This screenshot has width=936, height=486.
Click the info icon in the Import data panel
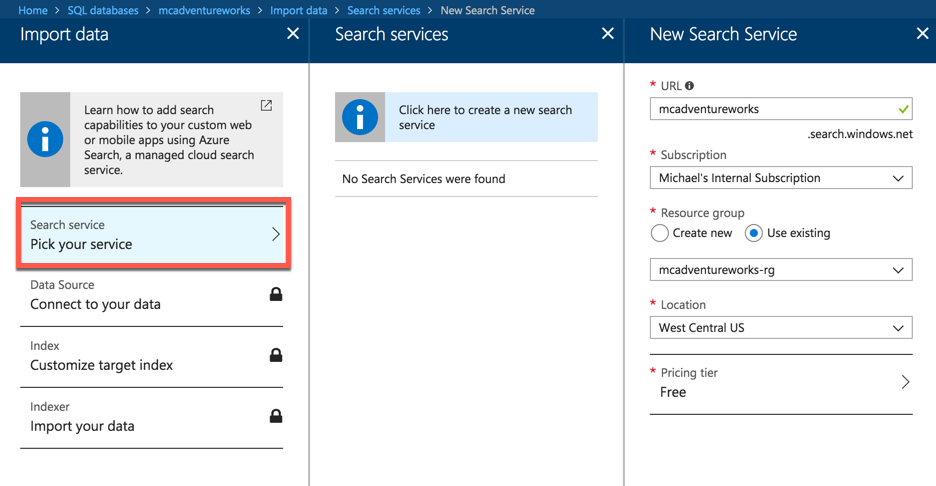click(45, 140)
